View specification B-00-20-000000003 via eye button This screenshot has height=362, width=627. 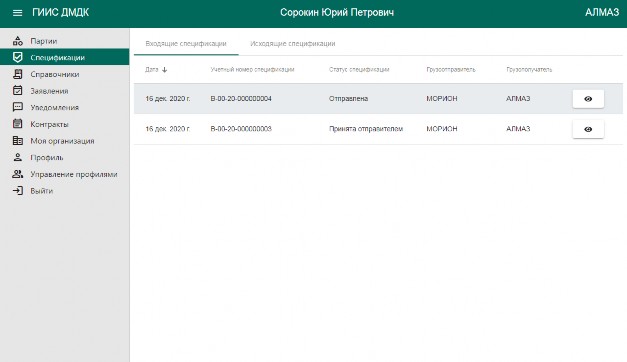[x=588, y=129]
